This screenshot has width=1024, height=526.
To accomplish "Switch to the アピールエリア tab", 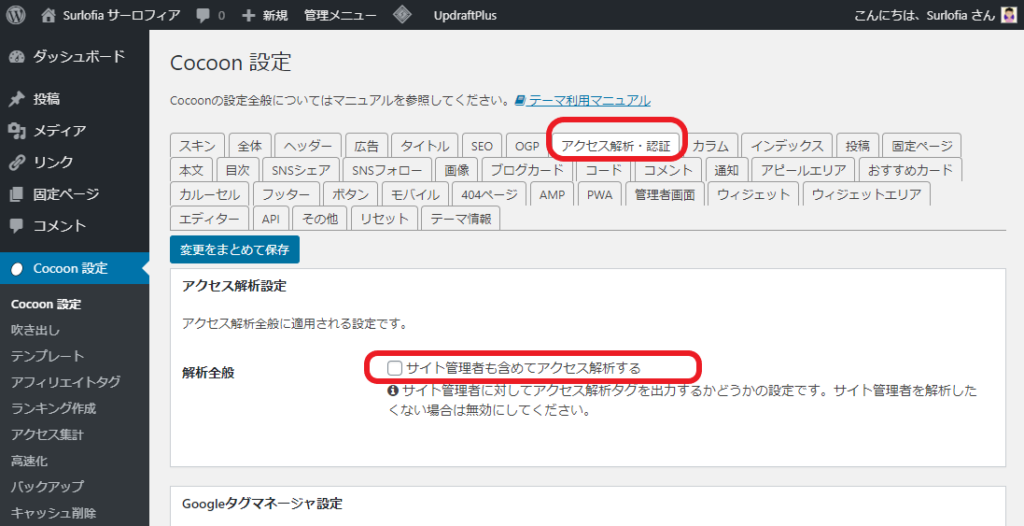I will (x=803, y=170).
